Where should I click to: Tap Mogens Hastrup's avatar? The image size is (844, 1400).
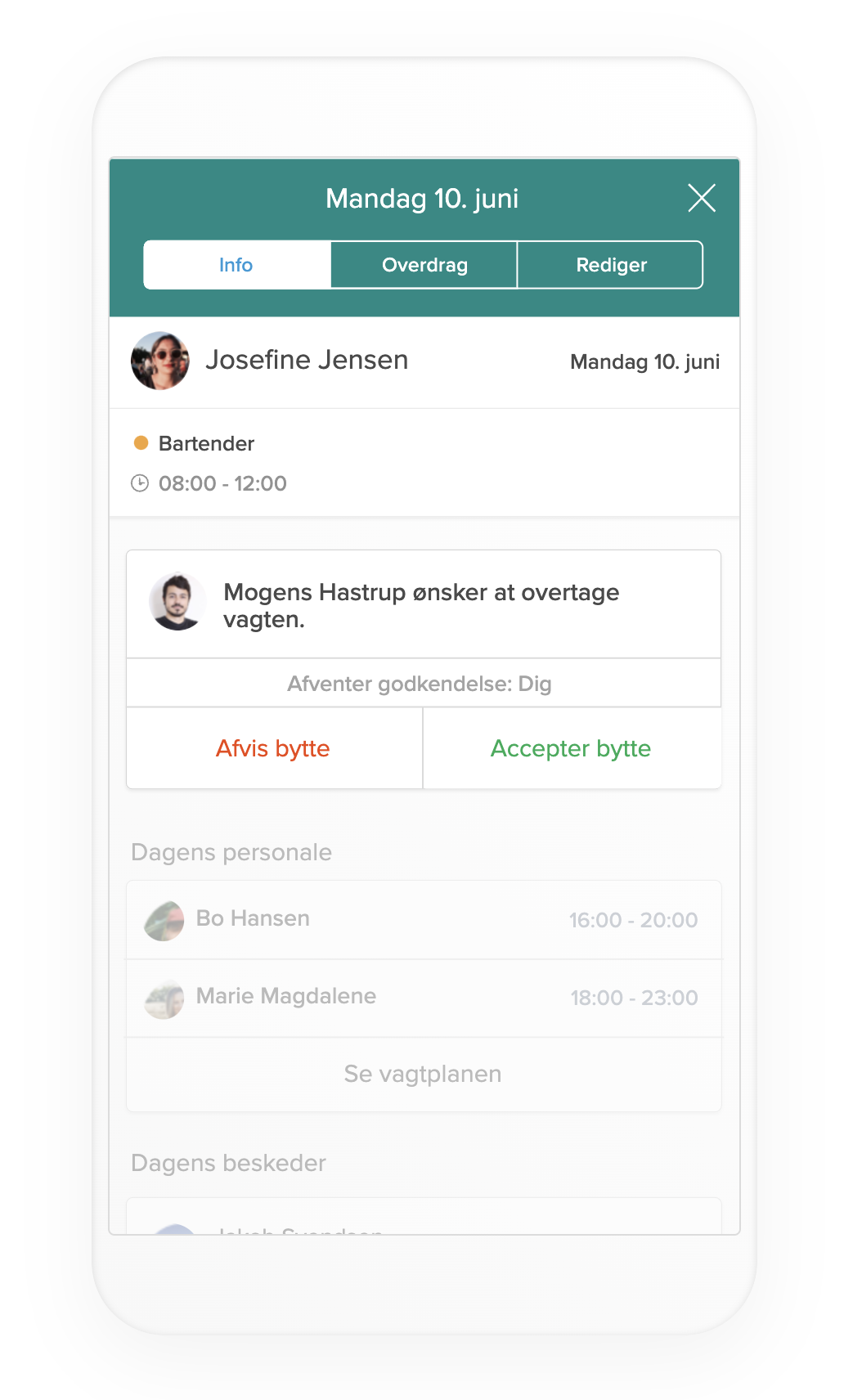(x=177, y=602)
